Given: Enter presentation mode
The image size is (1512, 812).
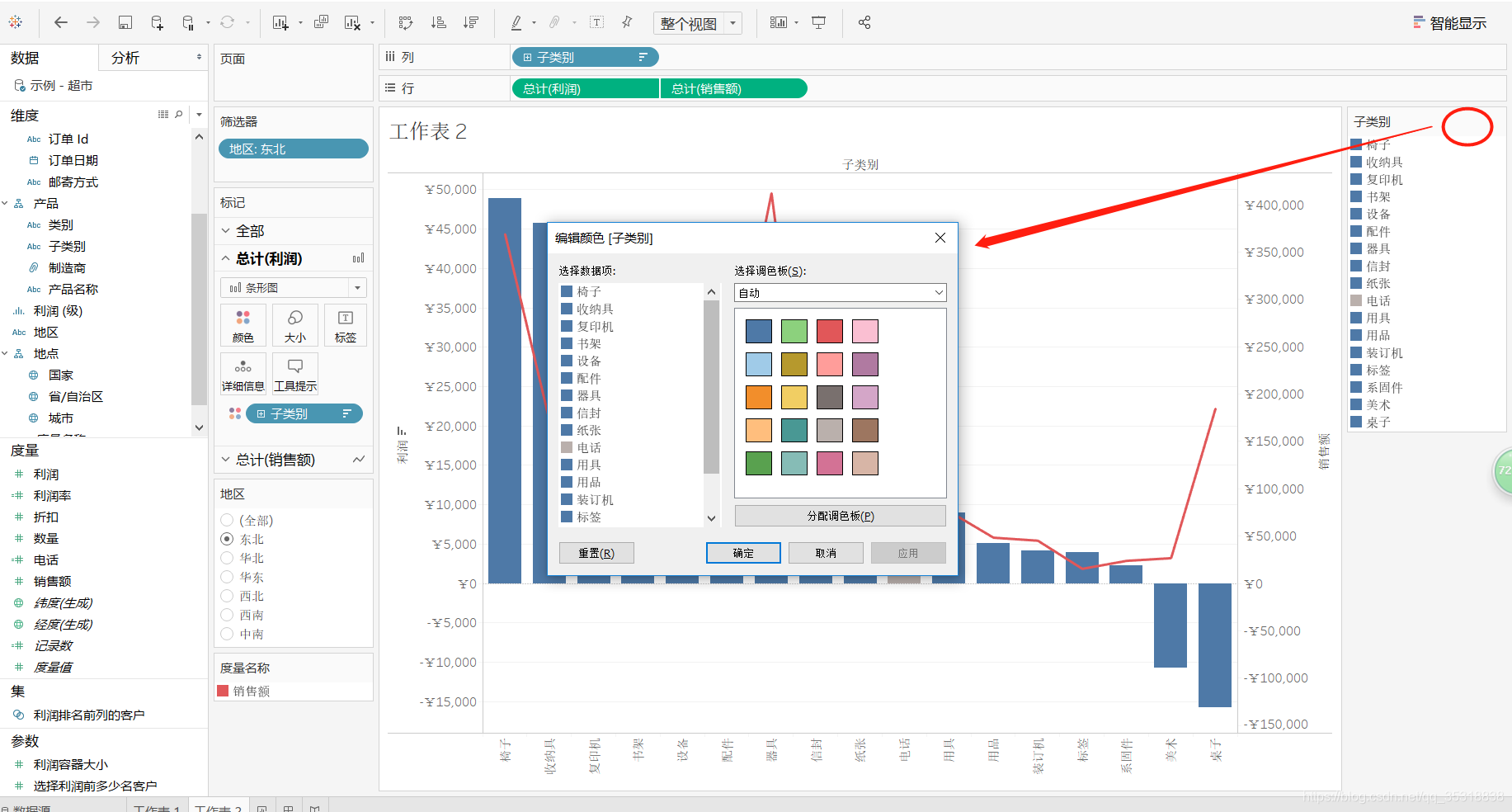Looking at the screenshot, I should 818,22.
